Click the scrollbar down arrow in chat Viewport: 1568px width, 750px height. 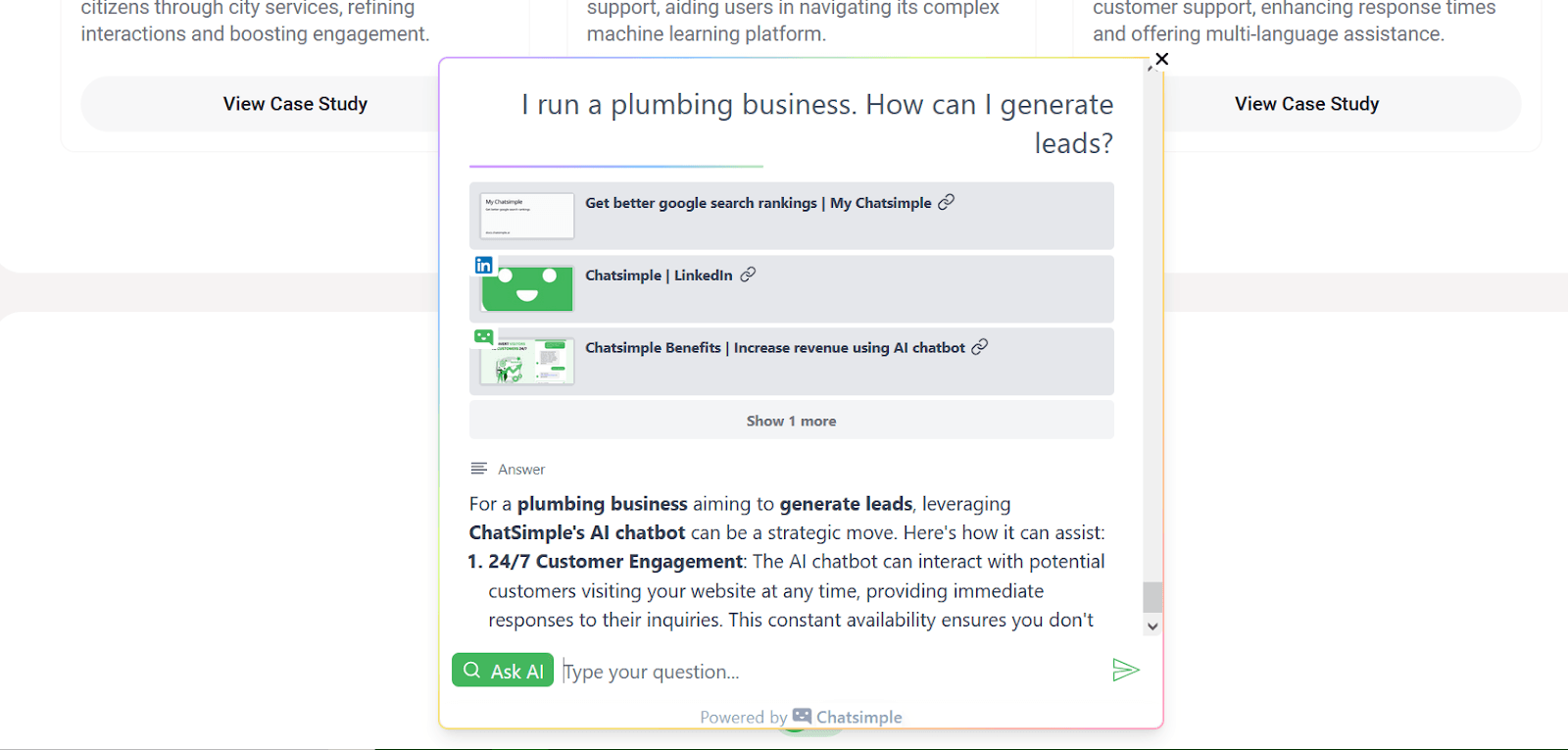coord(1152,626)
